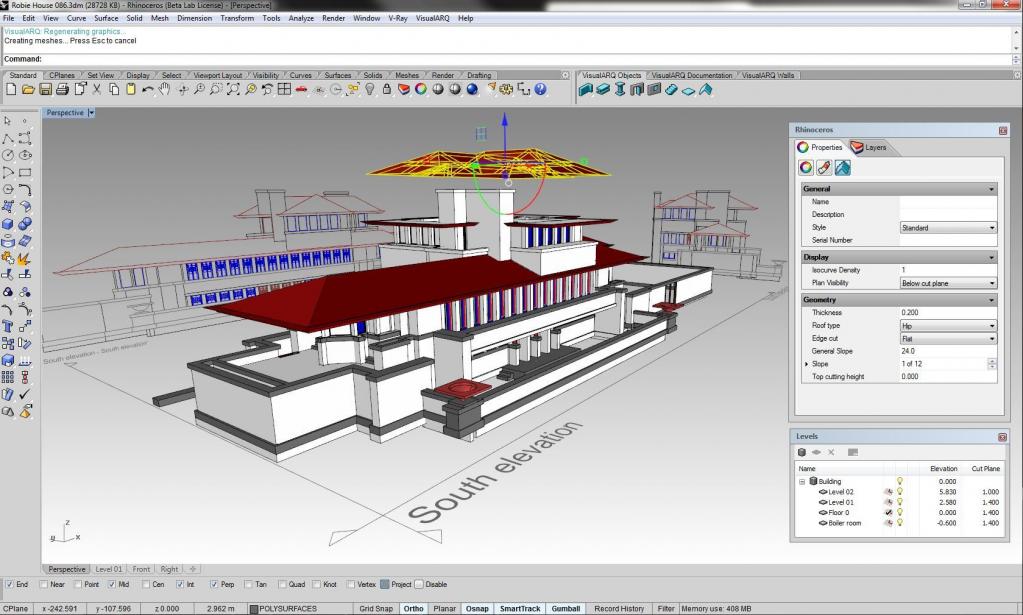Image resolution: width=1023 pixels, height=615 pixels.
Task: Open the Style dropdown showing Standard
Action: point(948,228)
